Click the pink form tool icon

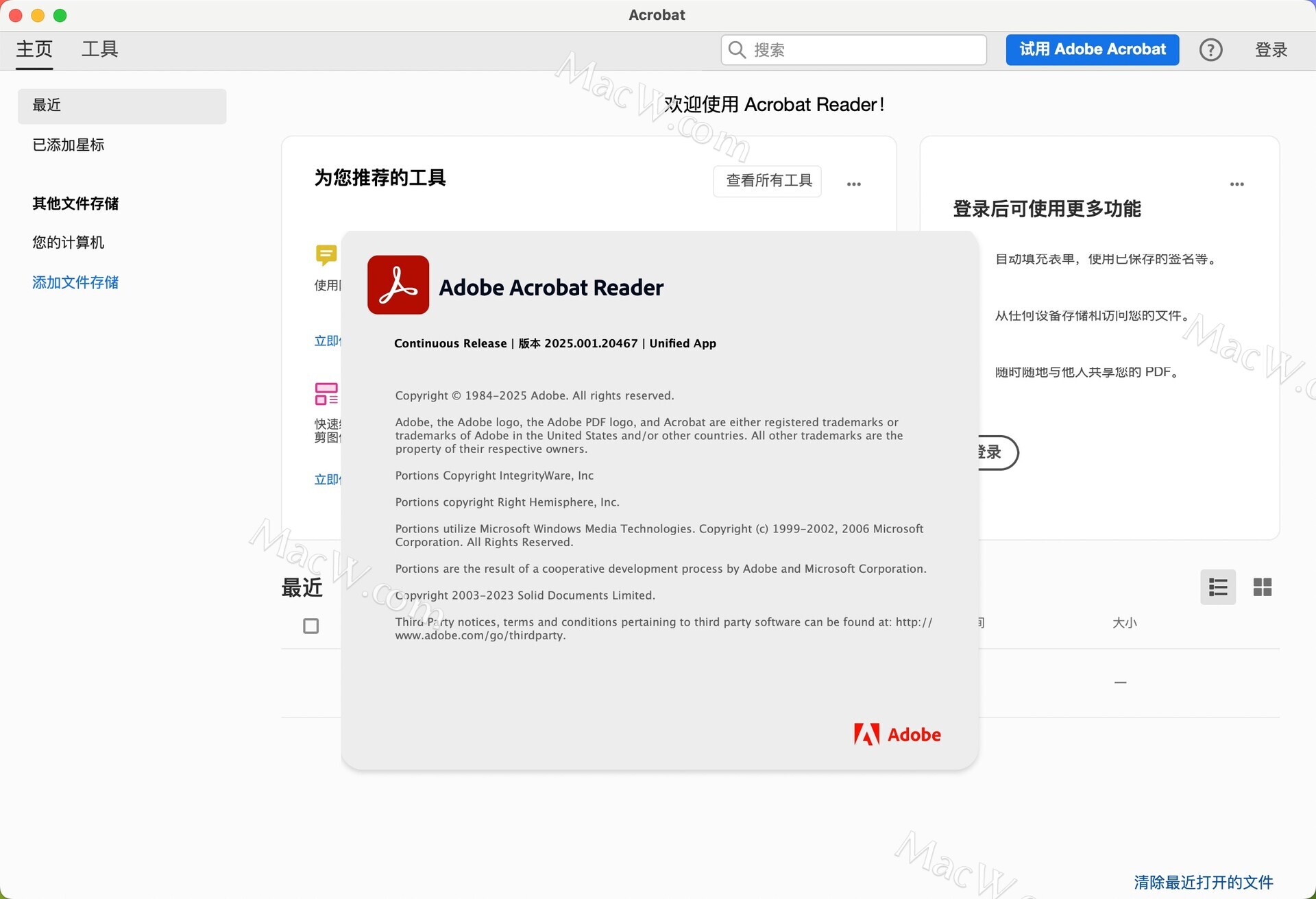pyautogui.click(x=326, y=394)
